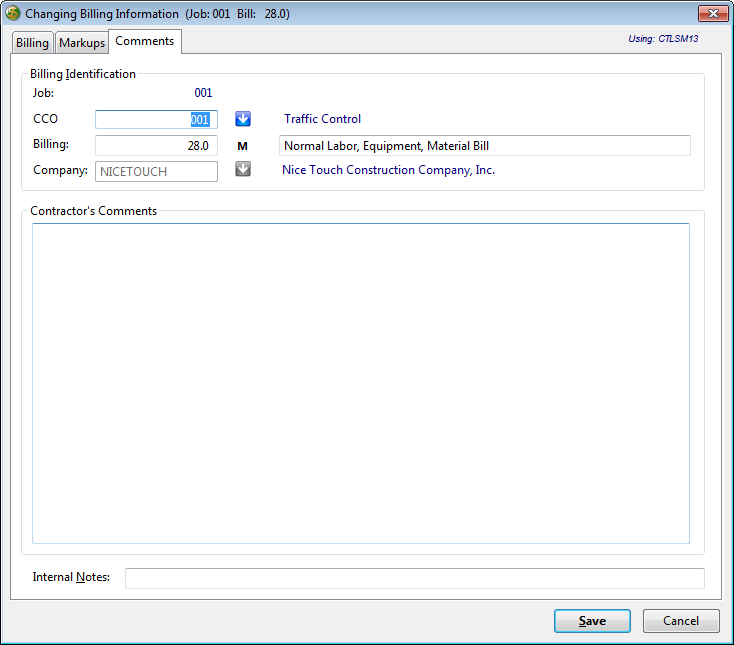This screenshot has width=734, height=645.
Task: Click into the CCO field showing 001
Action: (x=156, y=119)
